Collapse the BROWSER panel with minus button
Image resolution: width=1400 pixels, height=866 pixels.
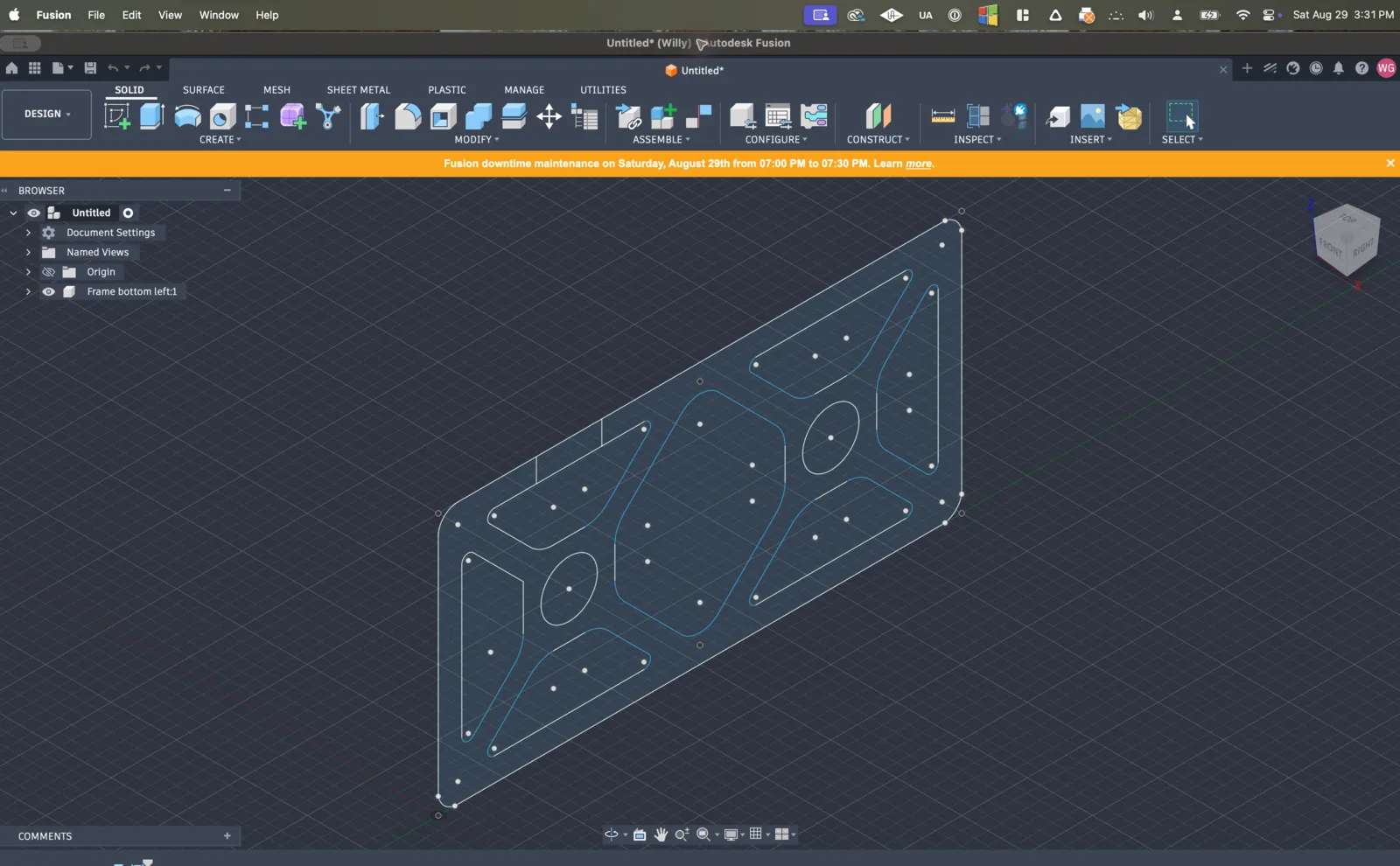pyautogui.click(x=227, y=190)
